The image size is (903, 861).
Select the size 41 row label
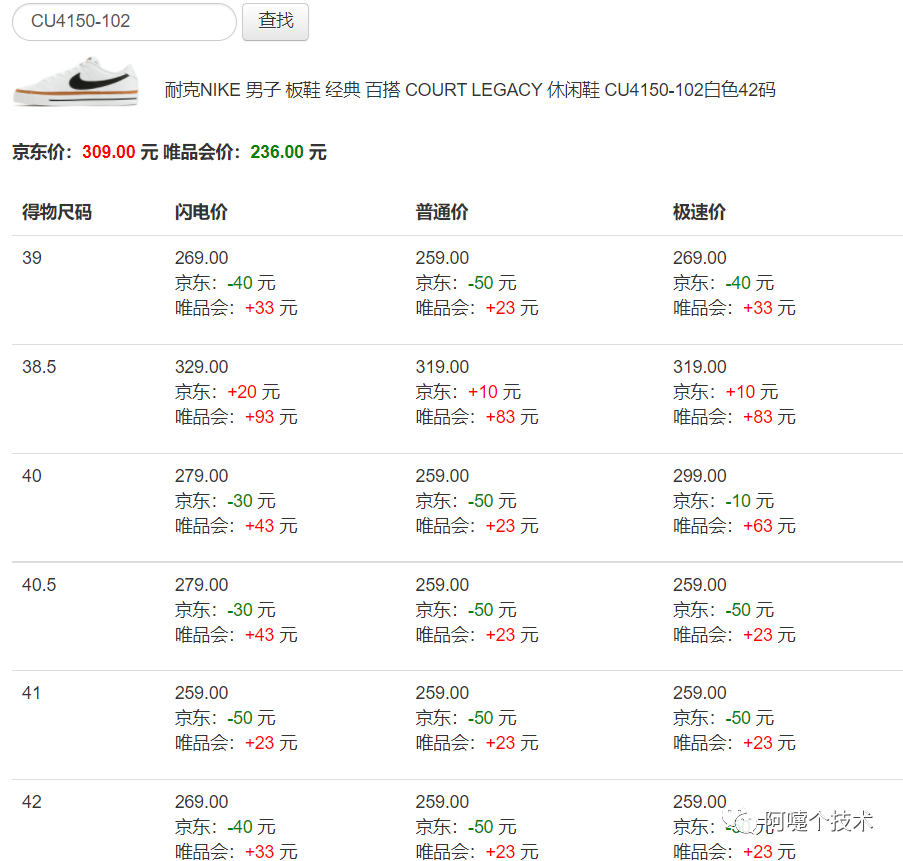point(32,692)
